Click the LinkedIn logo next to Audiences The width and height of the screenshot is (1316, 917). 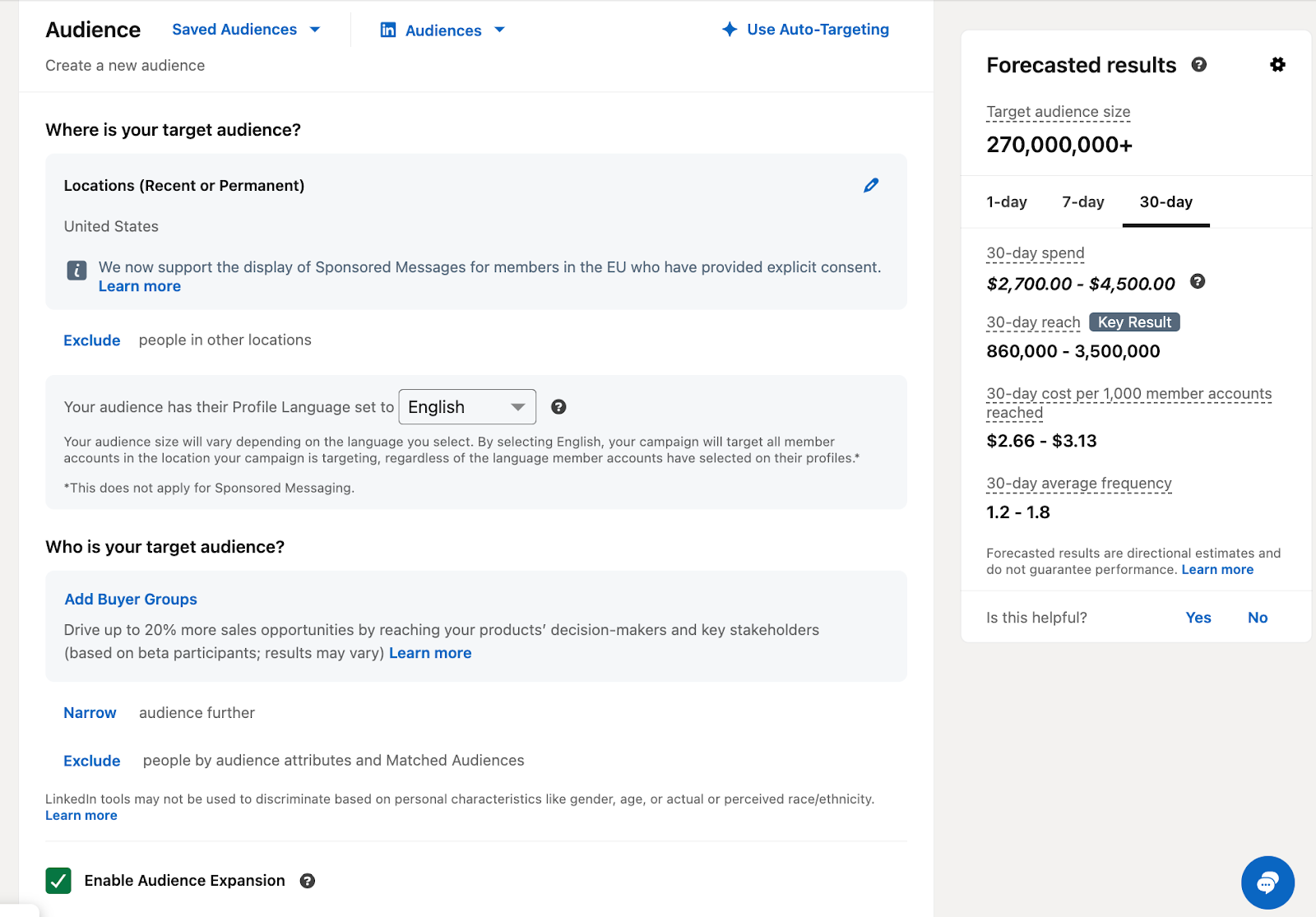[387, 30]
